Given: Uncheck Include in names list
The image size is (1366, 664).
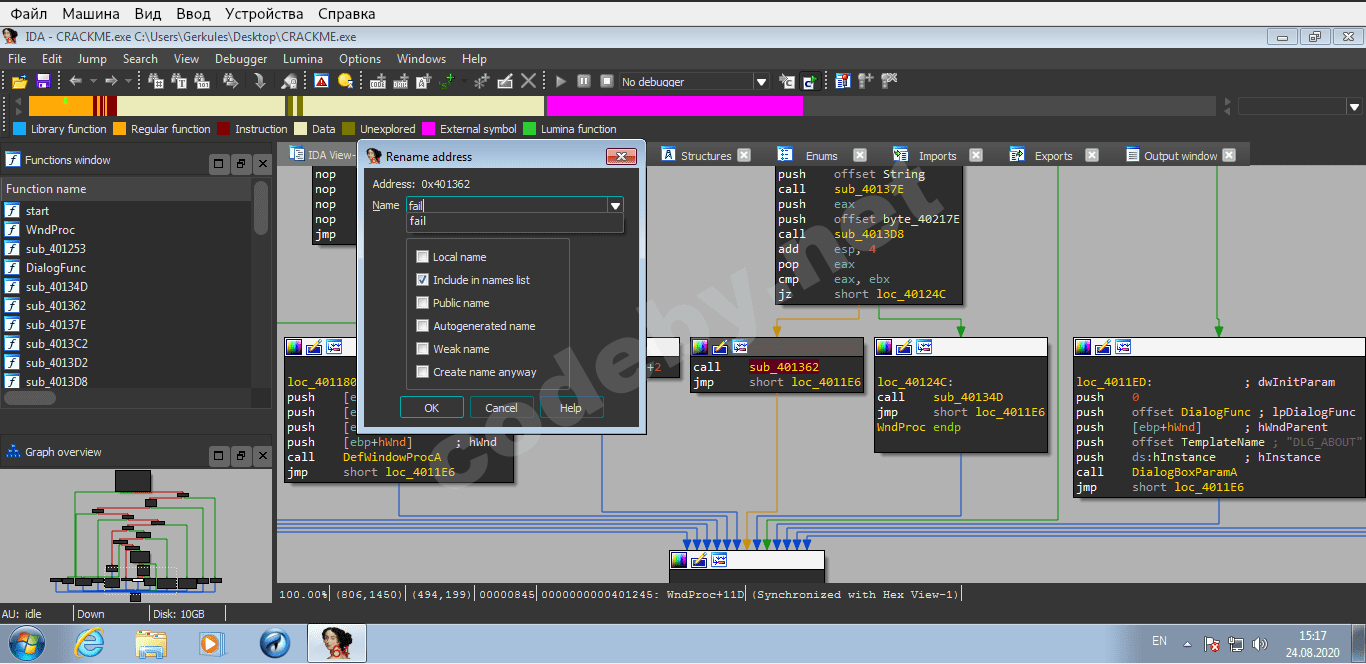Looking at the screenshot, I should (422, 280).
